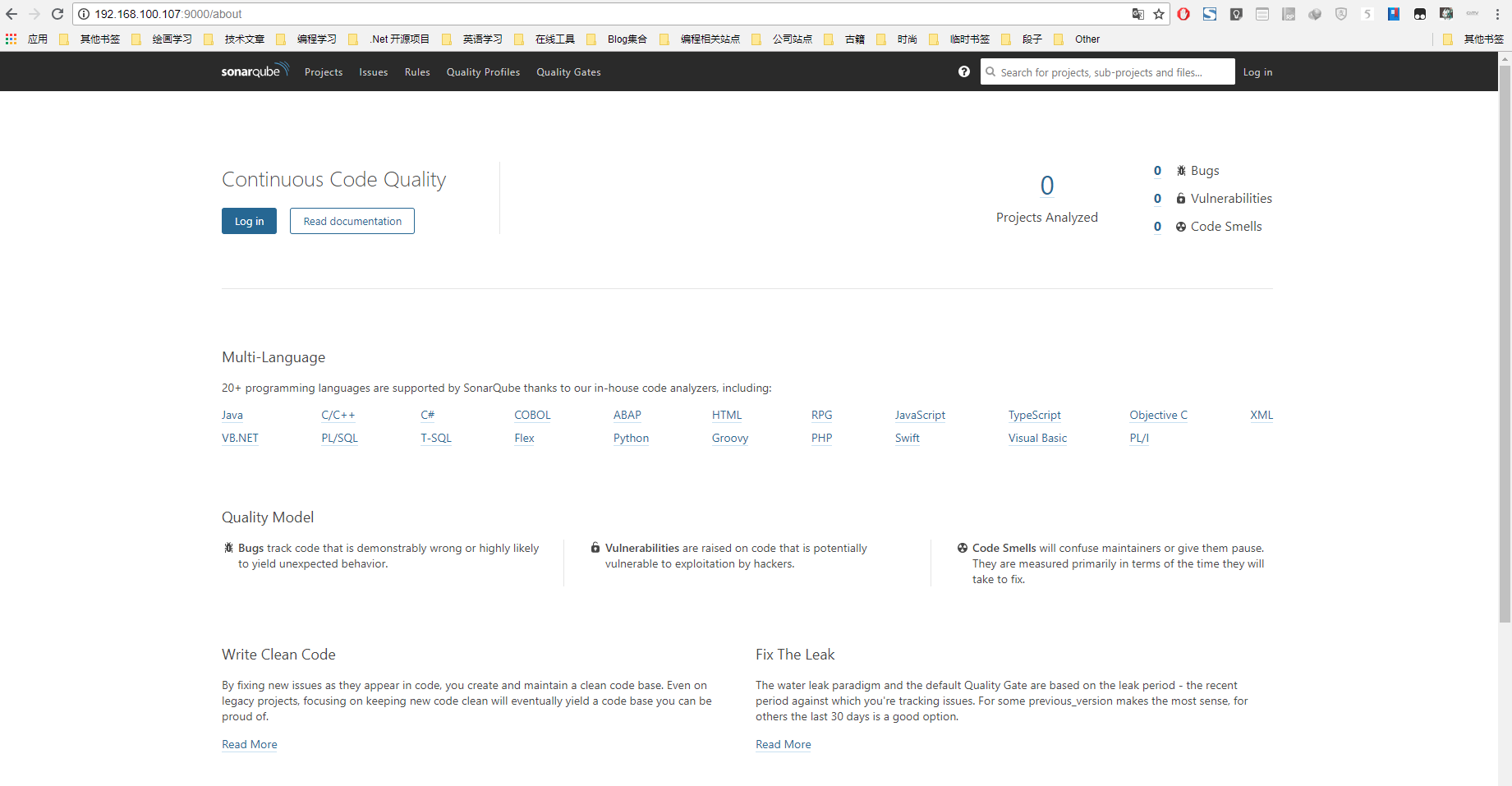
Task: Open the translate page icon
Action: tap(1137, 14)
